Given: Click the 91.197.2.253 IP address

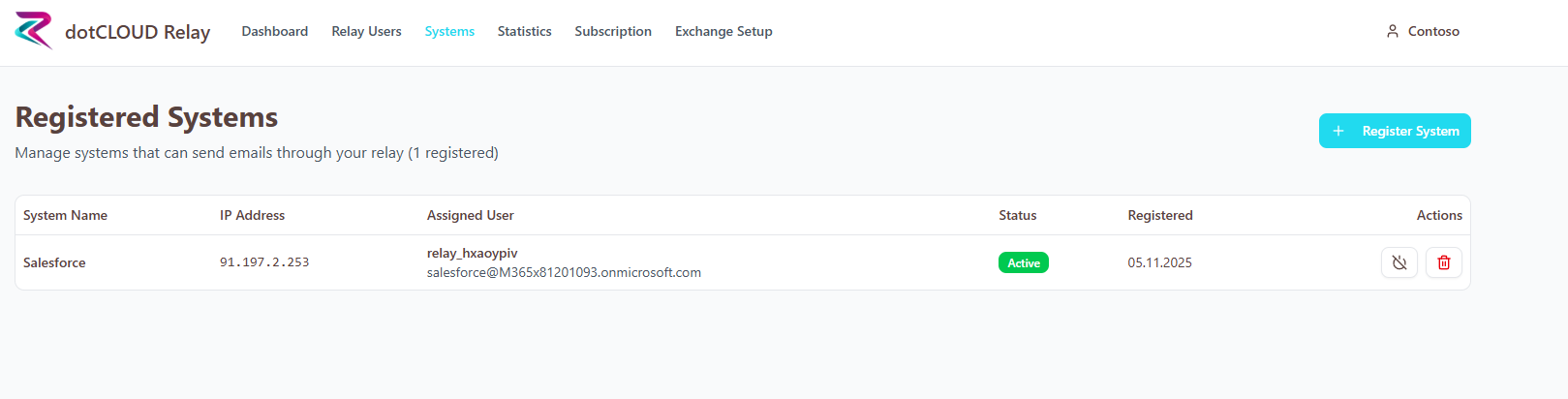Looking at the screenshot, I should tap(263, 262).
